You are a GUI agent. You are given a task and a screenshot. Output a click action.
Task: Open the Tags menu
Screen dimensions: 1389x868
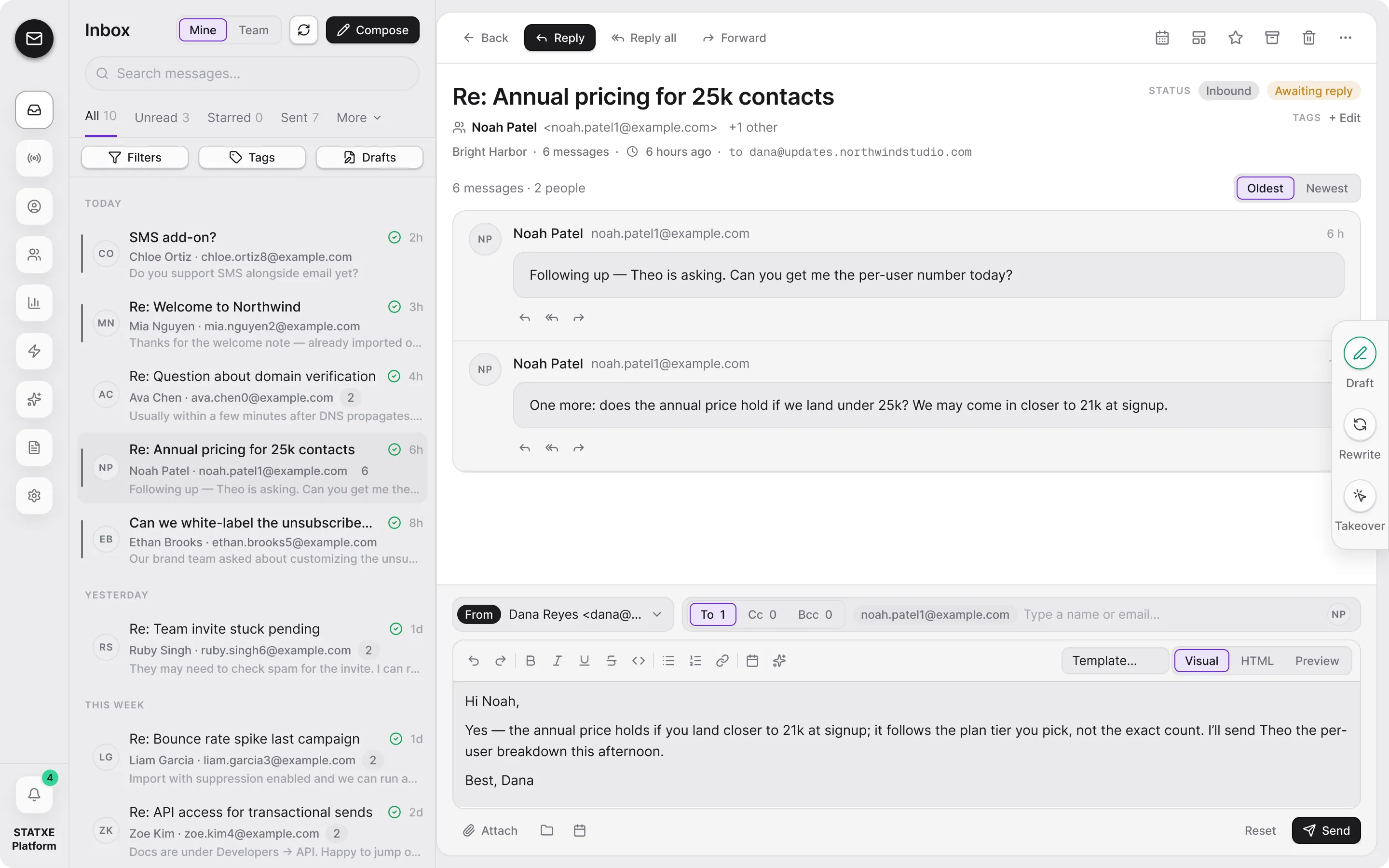(252, 157)
